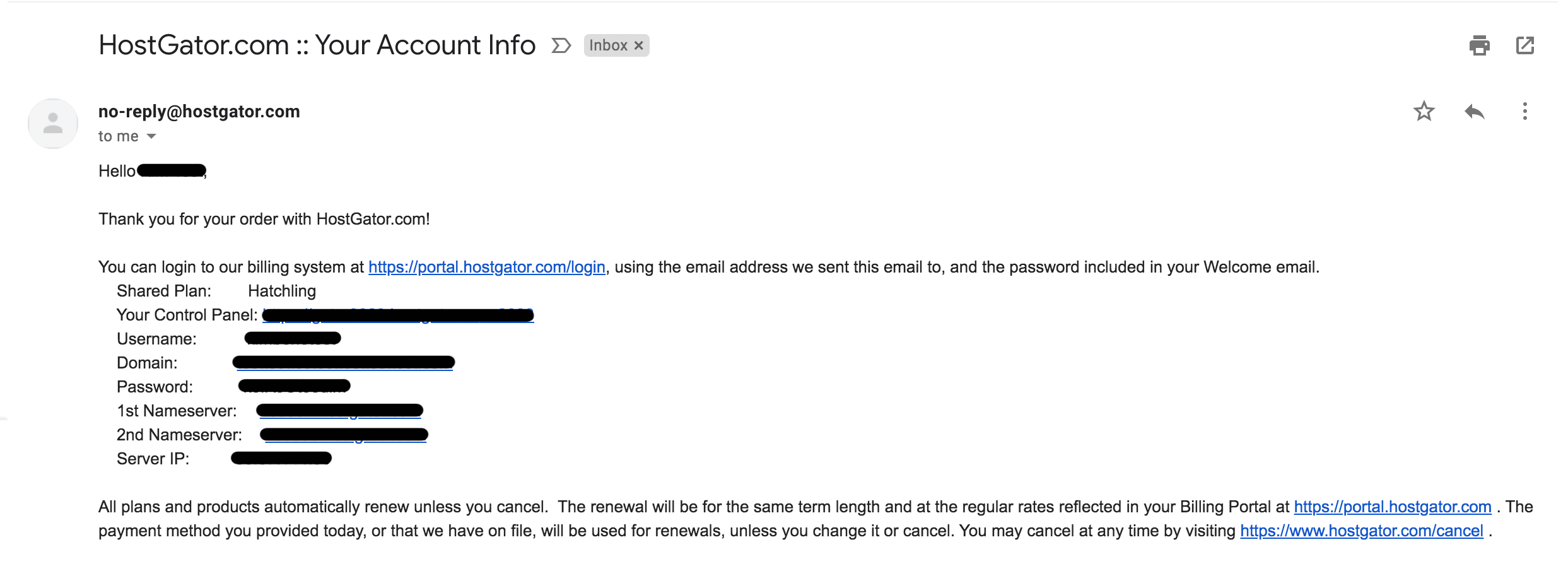This screenshot has height=583, width=1568.
Task: Star the HostGator account email
Action: [1424, 112]
